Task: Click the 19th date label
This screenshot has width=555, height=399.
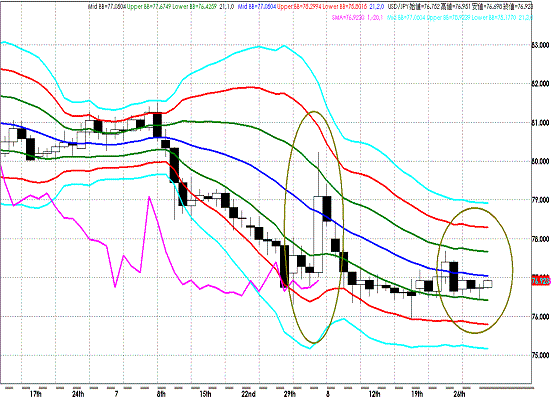Action: tap(417, 394)
